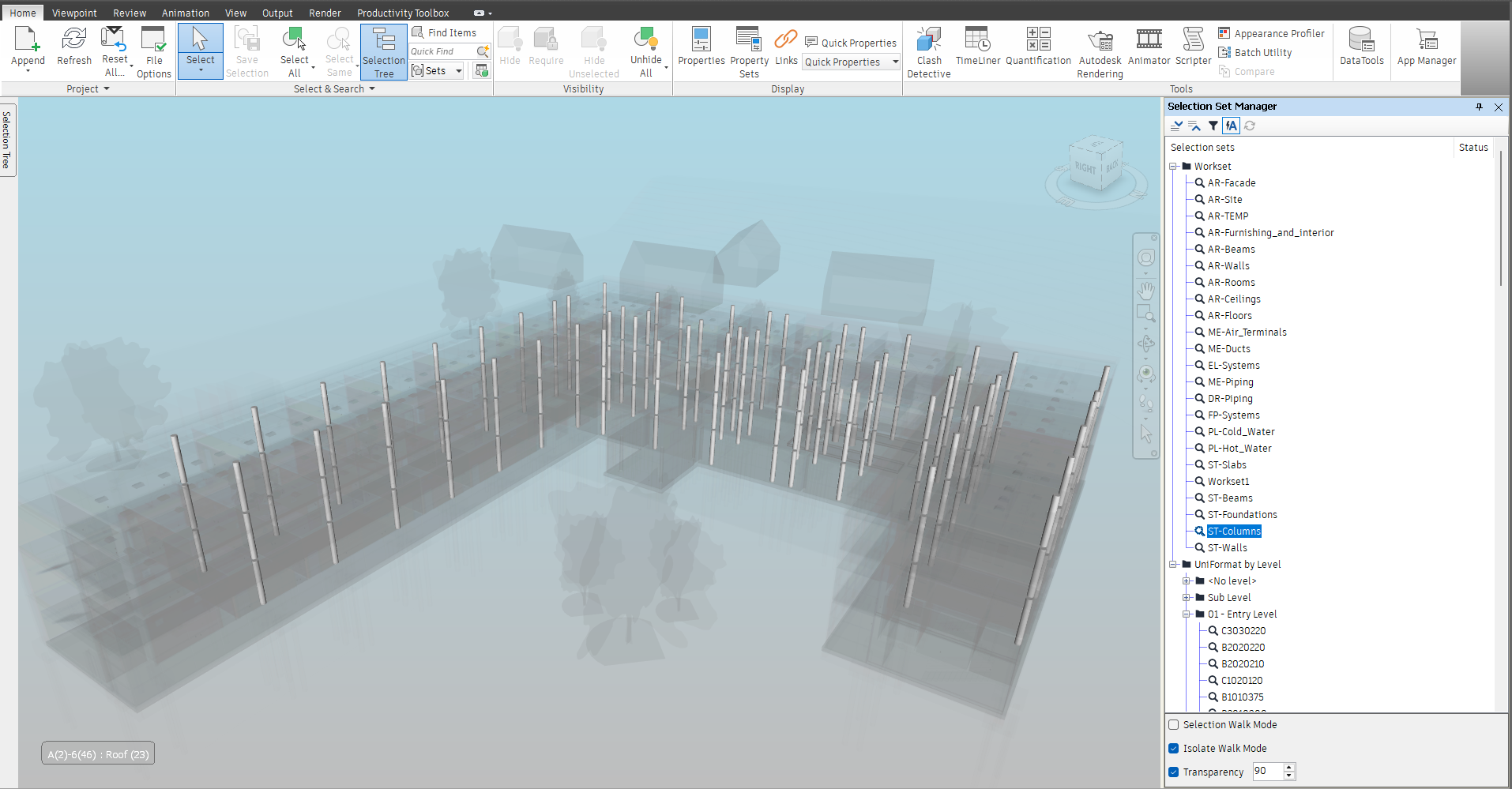
Task: Open Property Sets
Action: 749,51
